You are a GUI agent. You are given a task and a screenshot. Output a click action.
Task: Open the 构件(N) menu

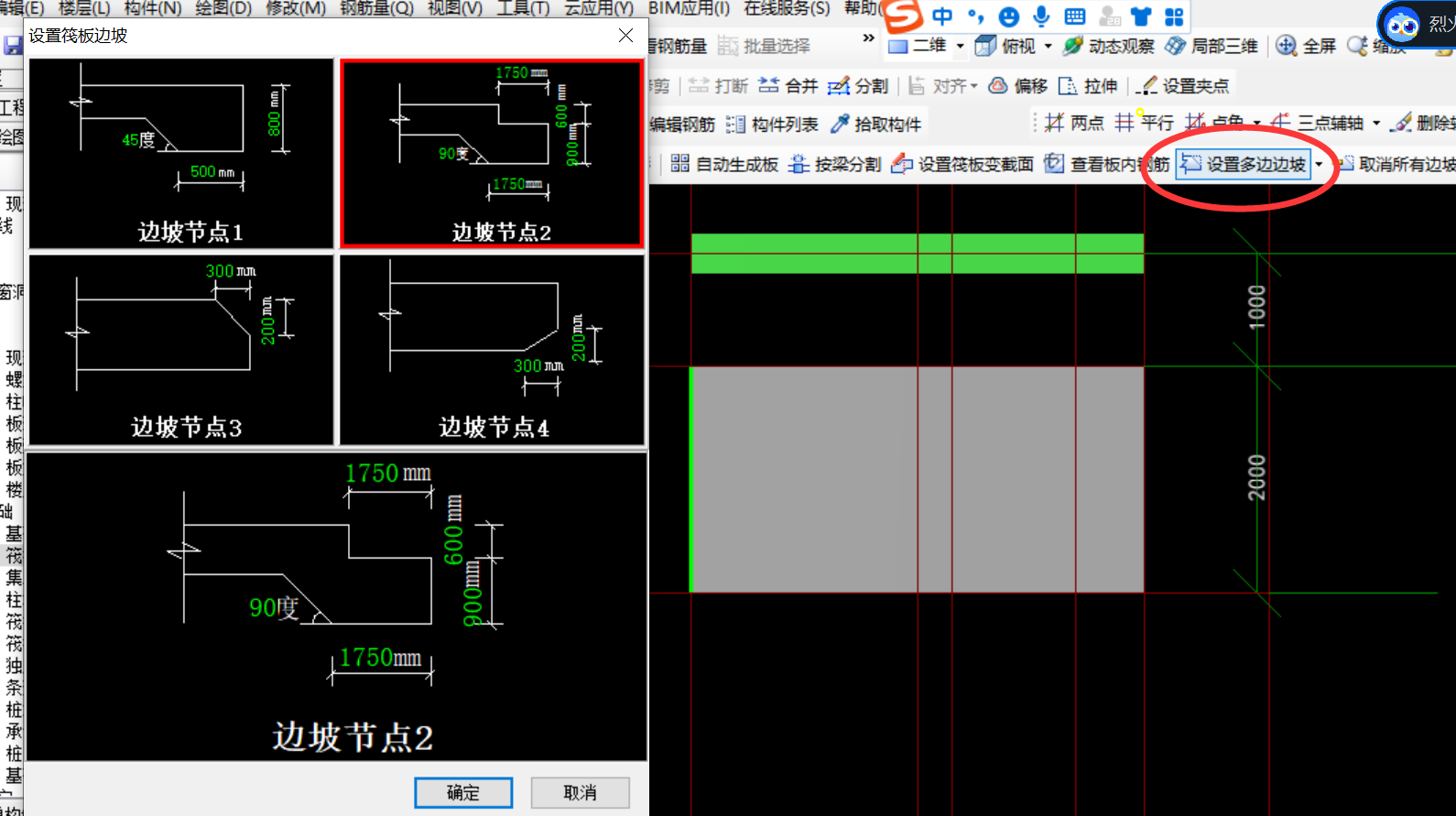(153, 8)
